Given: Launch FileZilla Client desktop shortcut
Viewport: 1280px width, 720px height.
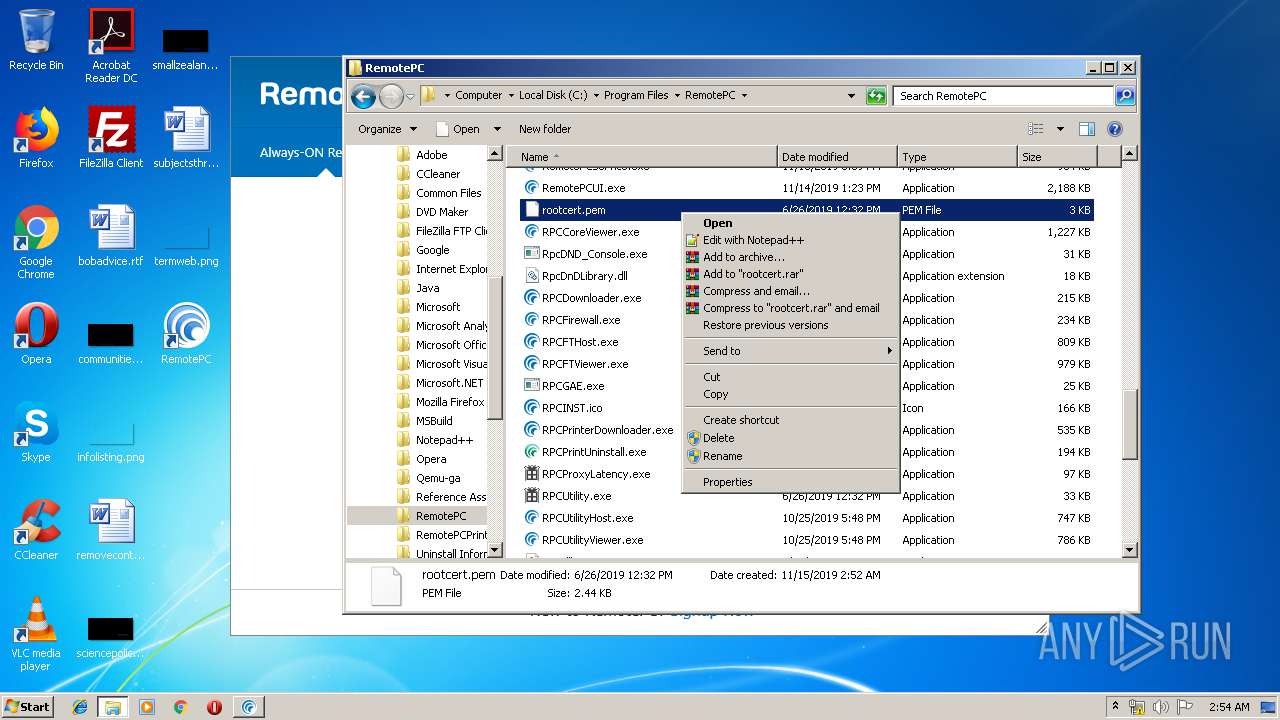Looking at the screenshot, I should coord(111,138).
